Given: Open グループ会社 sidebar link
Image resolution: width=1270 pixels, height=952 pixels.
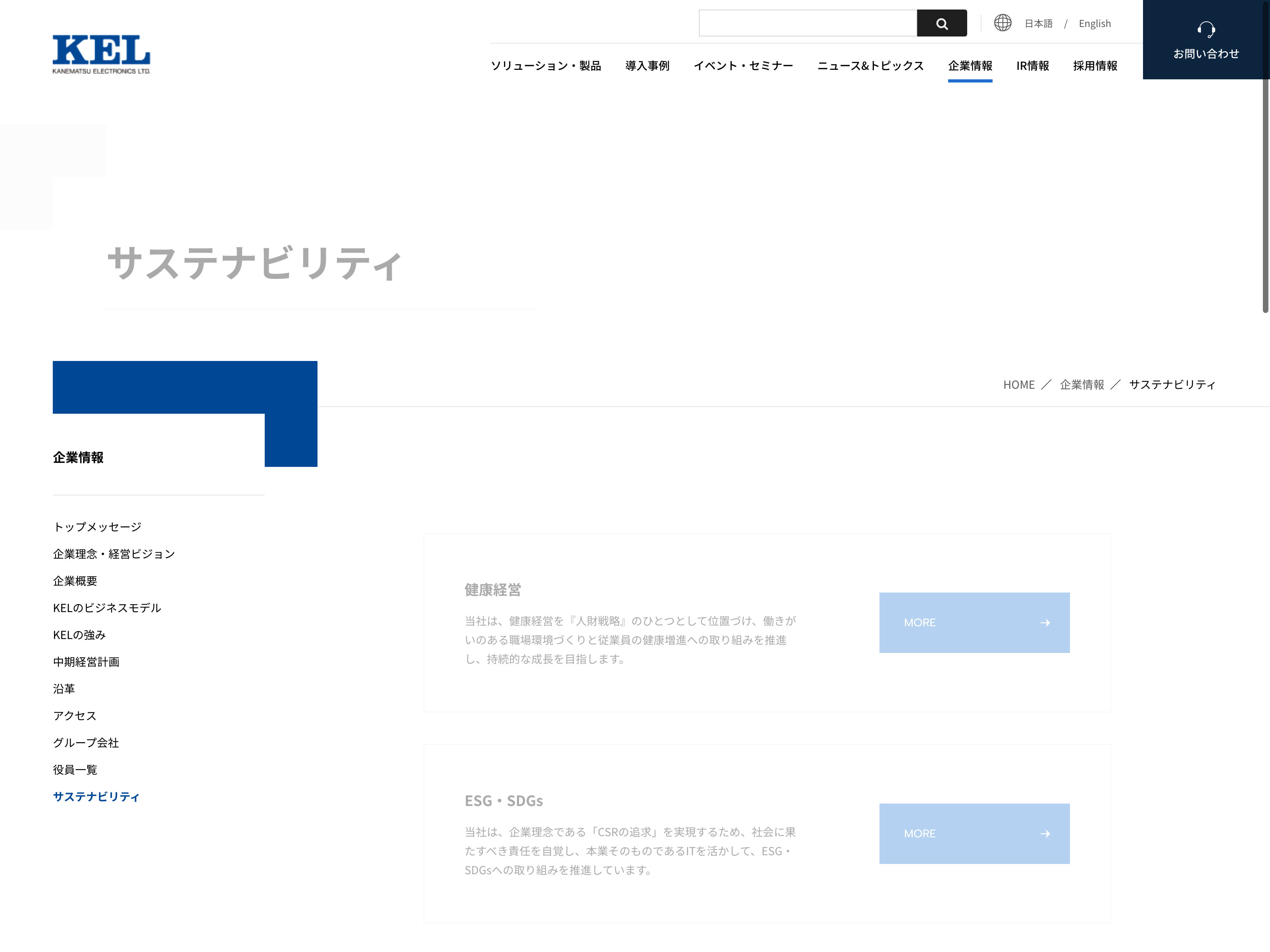Looking at the screenshot, I should click(86, 743).
